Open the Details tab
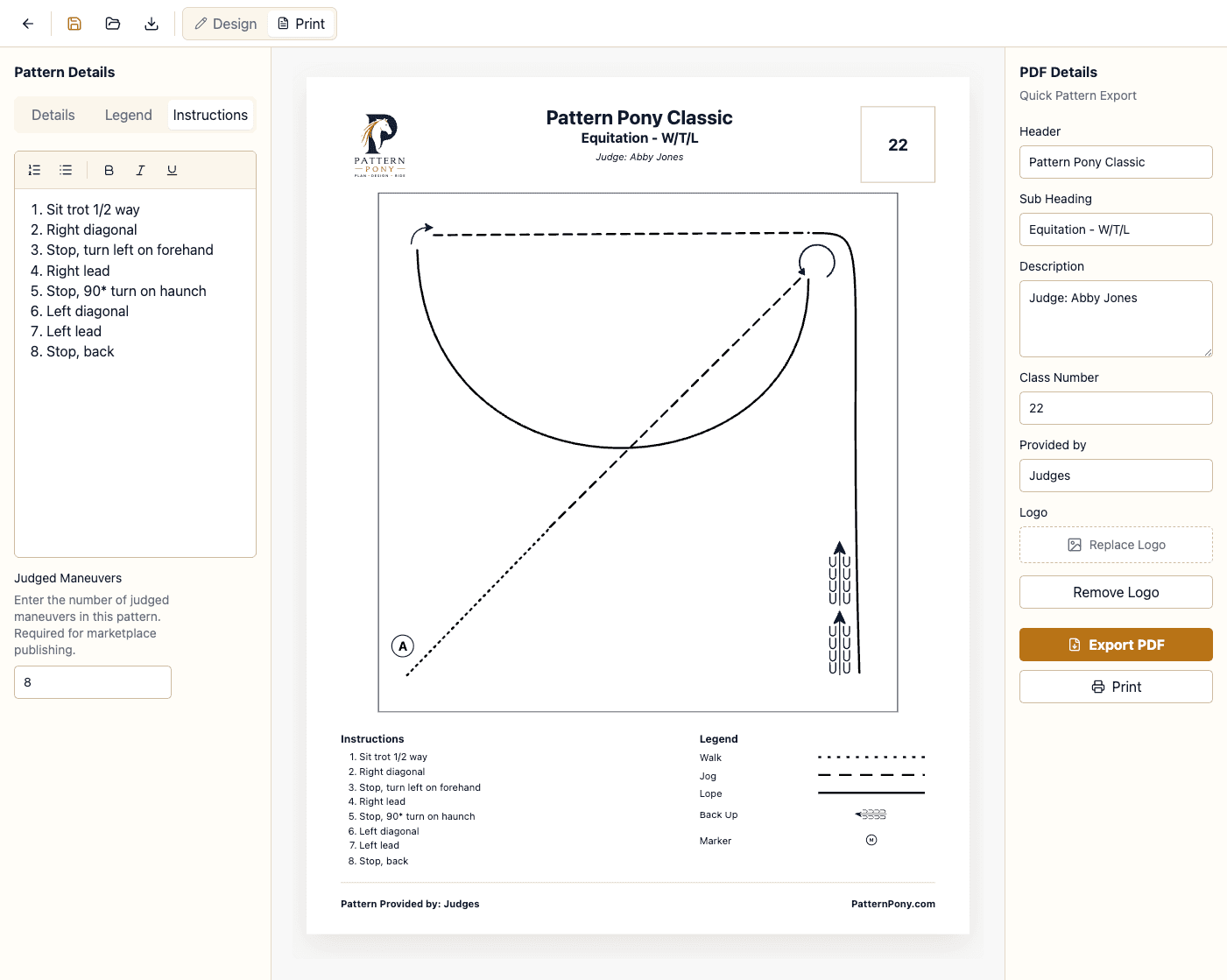 click(x=53, y=115)
